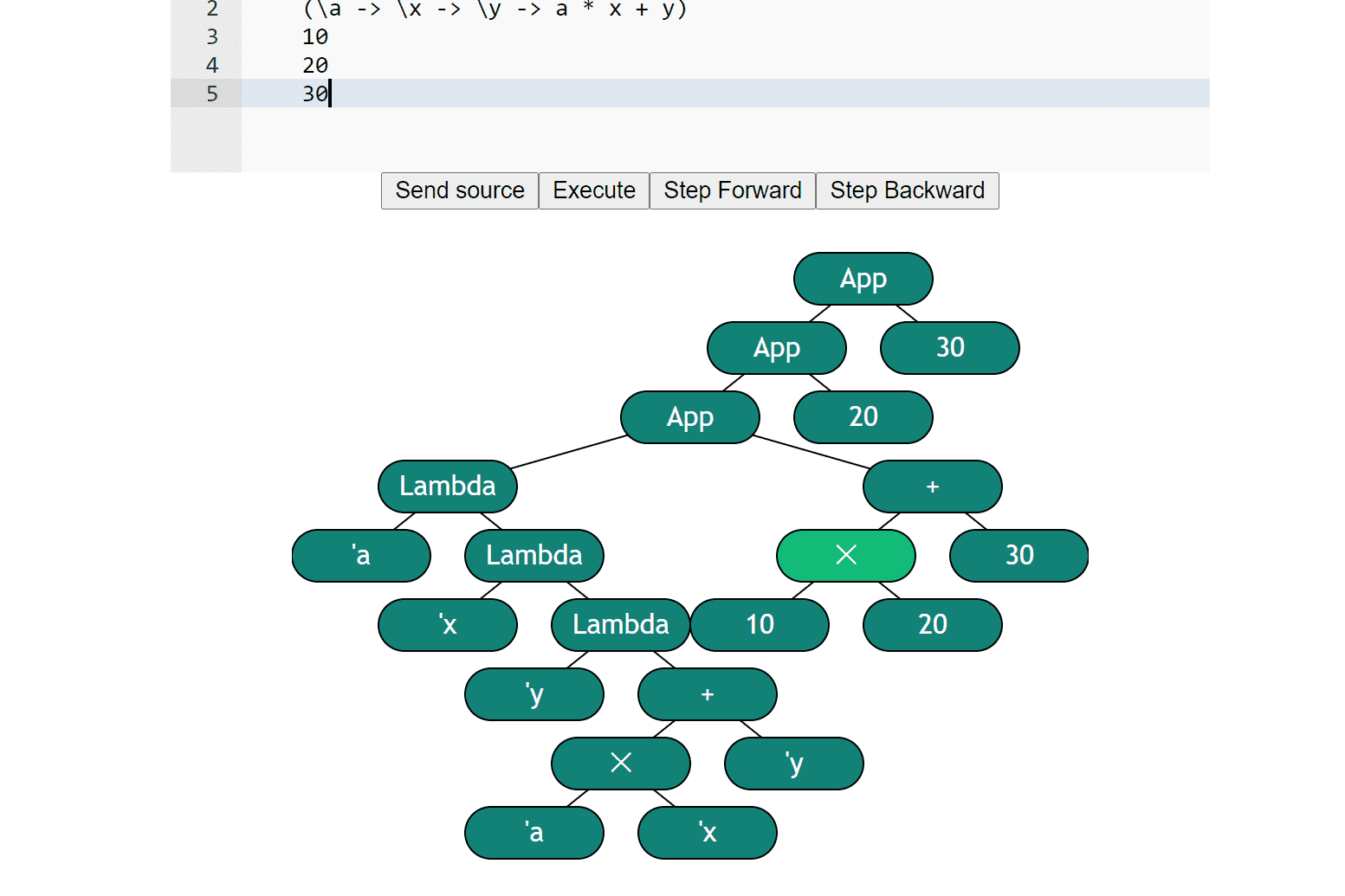
Task: Select the 30 node beside the highlighted multiplication node
Action: (x=1018, y=556)
